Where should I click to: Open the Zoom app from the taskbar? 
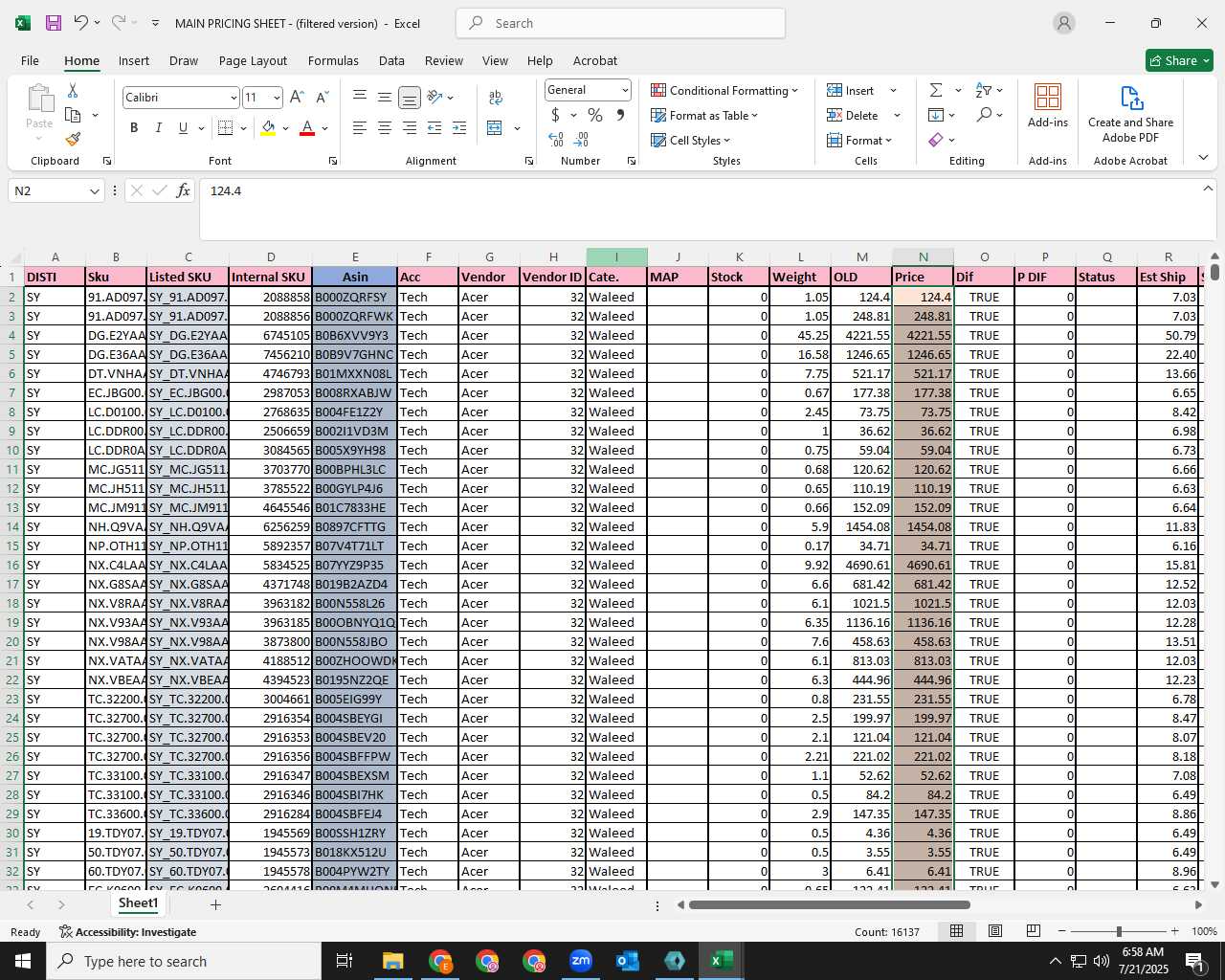pyautogui.click(x=581, y=961)
